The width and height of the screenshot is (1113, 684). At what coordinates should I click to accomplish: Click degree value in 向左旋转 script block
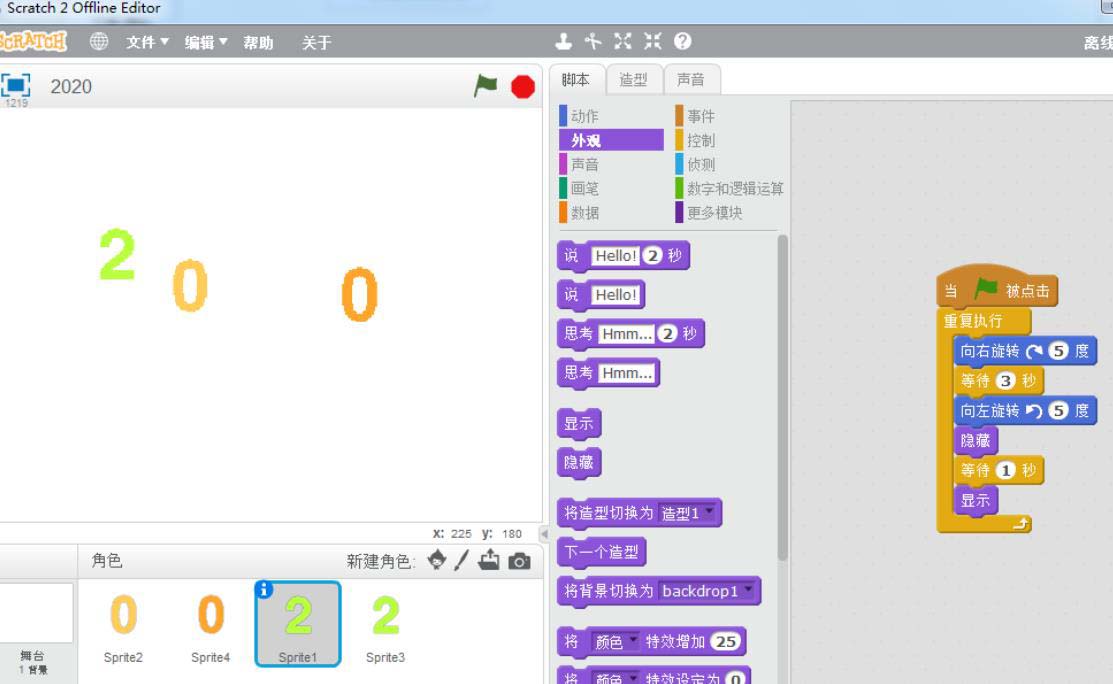coord(1058,410)
